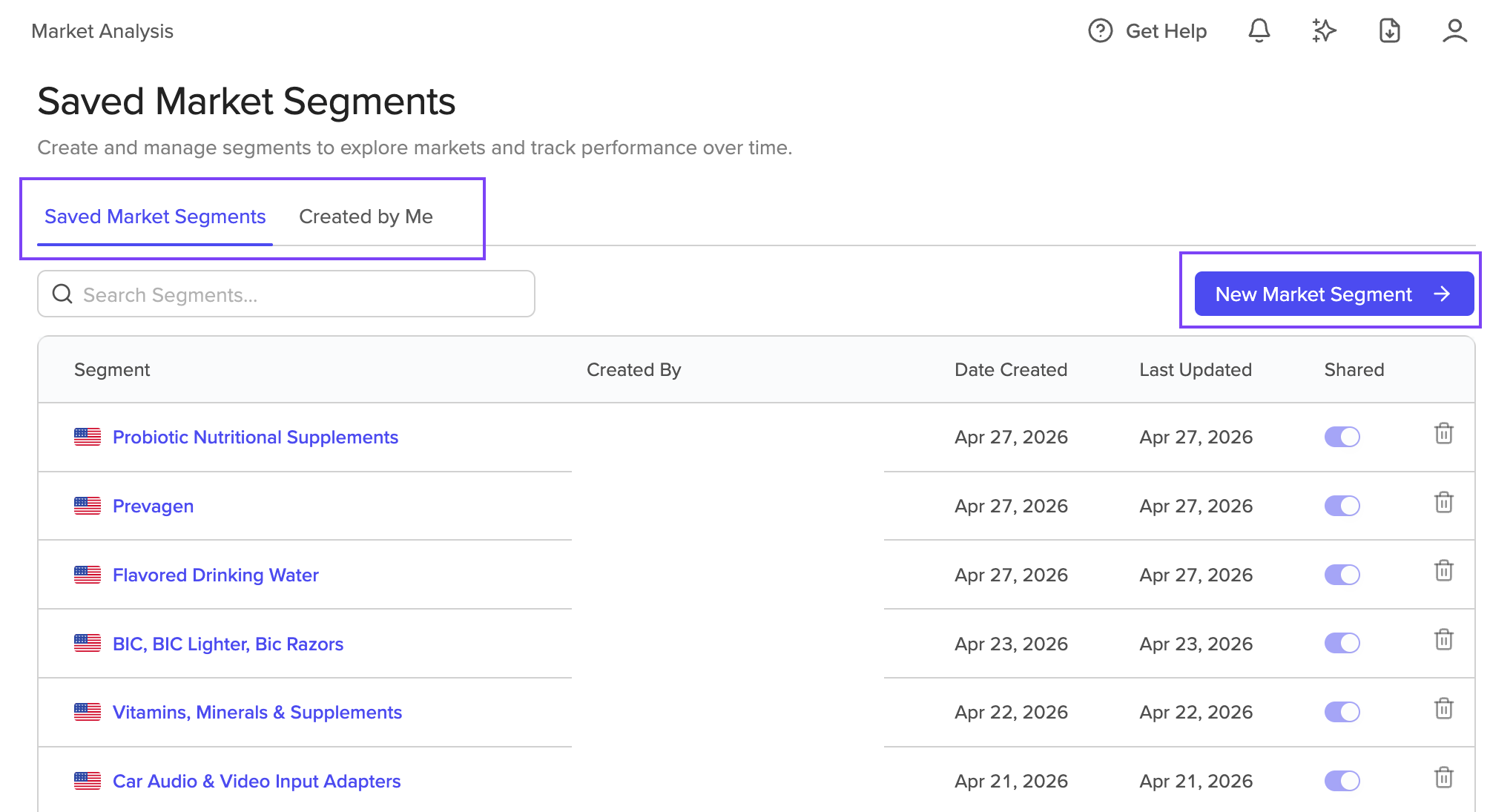Switch to the Saved Market Segments tab
This screenshot has height=812, width=1490.
(x=155, y=217)
